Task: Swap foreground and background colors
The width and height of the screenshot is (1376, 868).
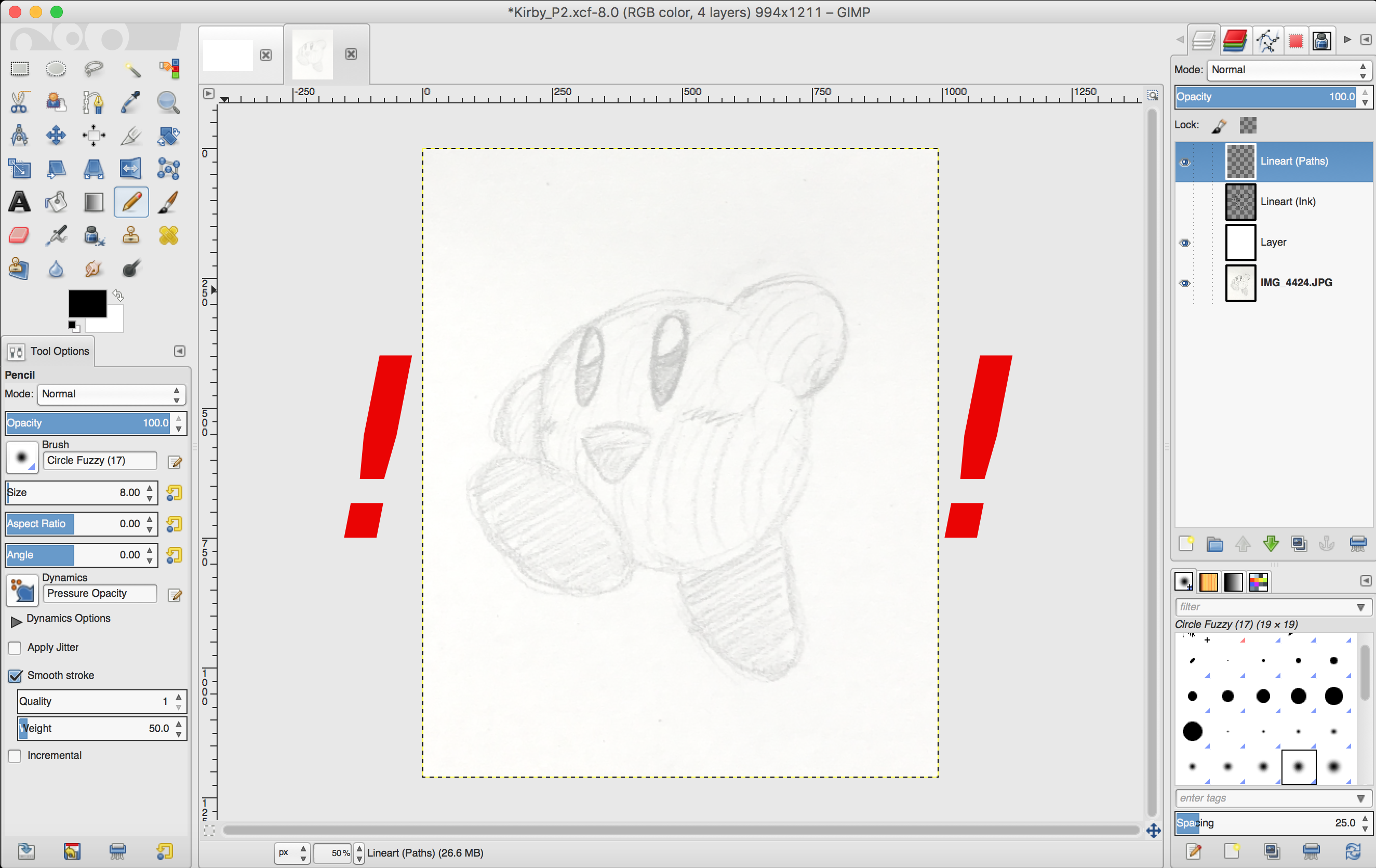Action: pos(118,296)
